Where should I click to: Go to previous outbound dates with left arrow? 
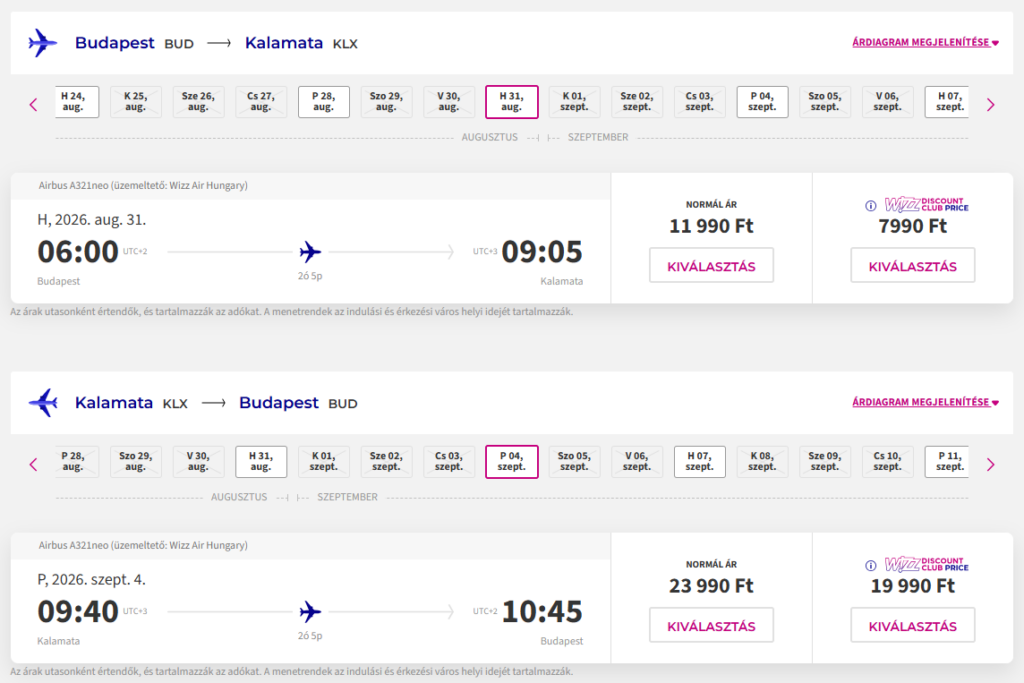33,104
